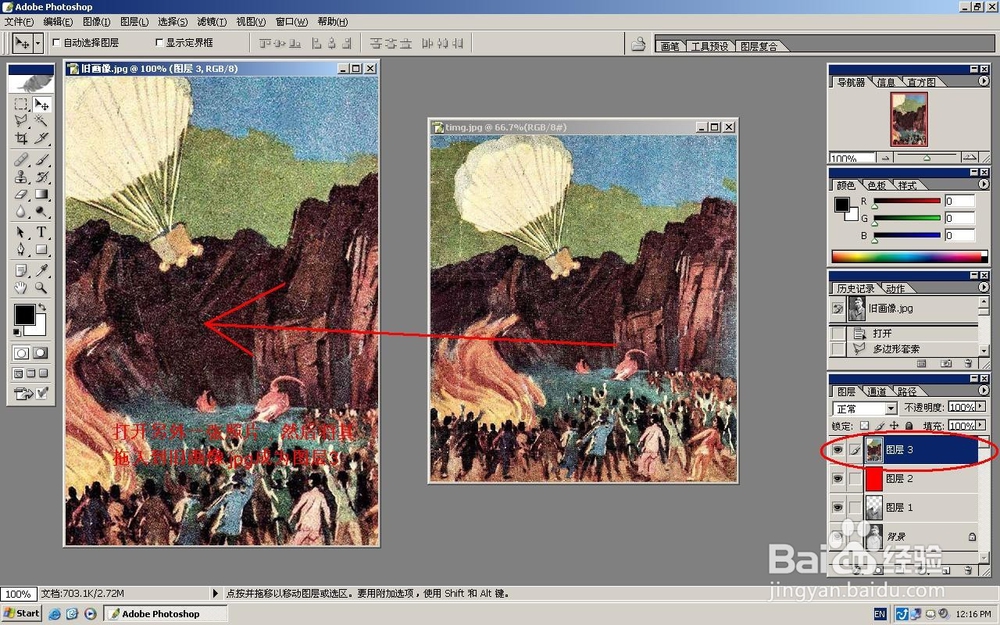This screenshot has height=625, width=1000.
Task: Open the fill 填充 slider arrow
Action: 981,425
